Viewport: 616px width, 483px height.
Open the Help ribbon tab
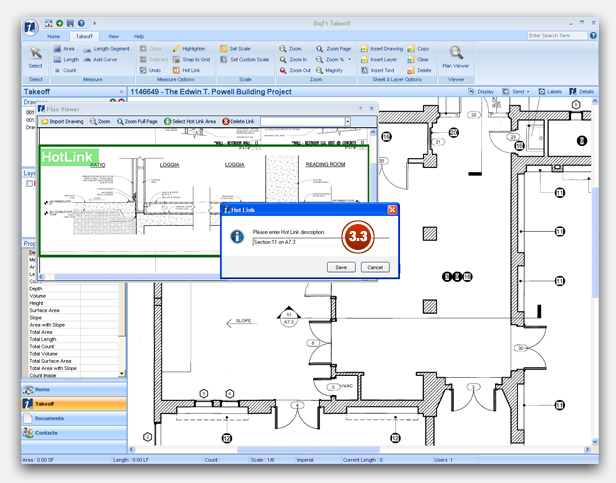139,36
